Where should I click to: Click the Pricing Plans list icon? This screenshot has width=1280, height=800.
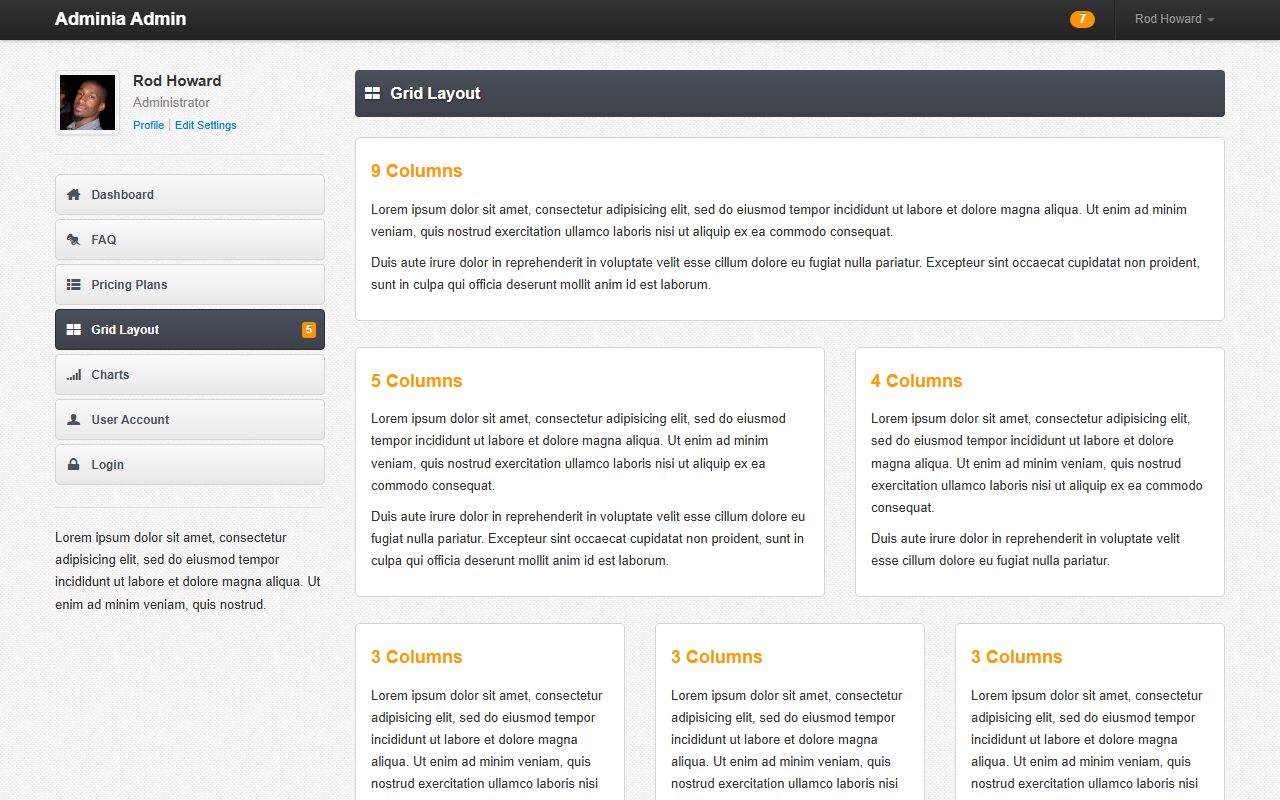point(73,284)
